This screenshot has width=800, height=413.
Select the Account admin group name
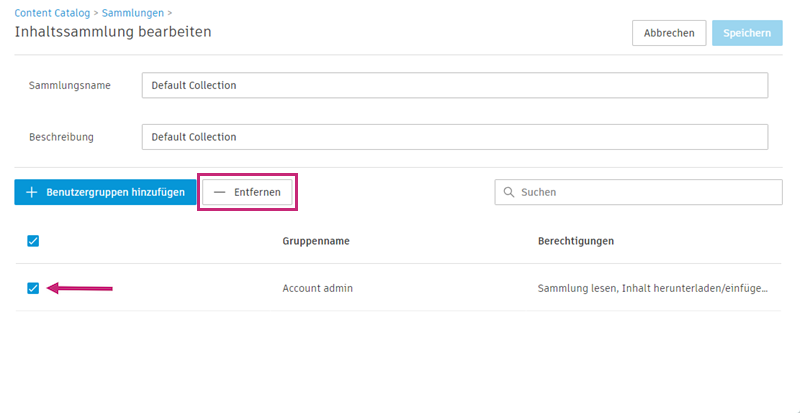(317, 288)
